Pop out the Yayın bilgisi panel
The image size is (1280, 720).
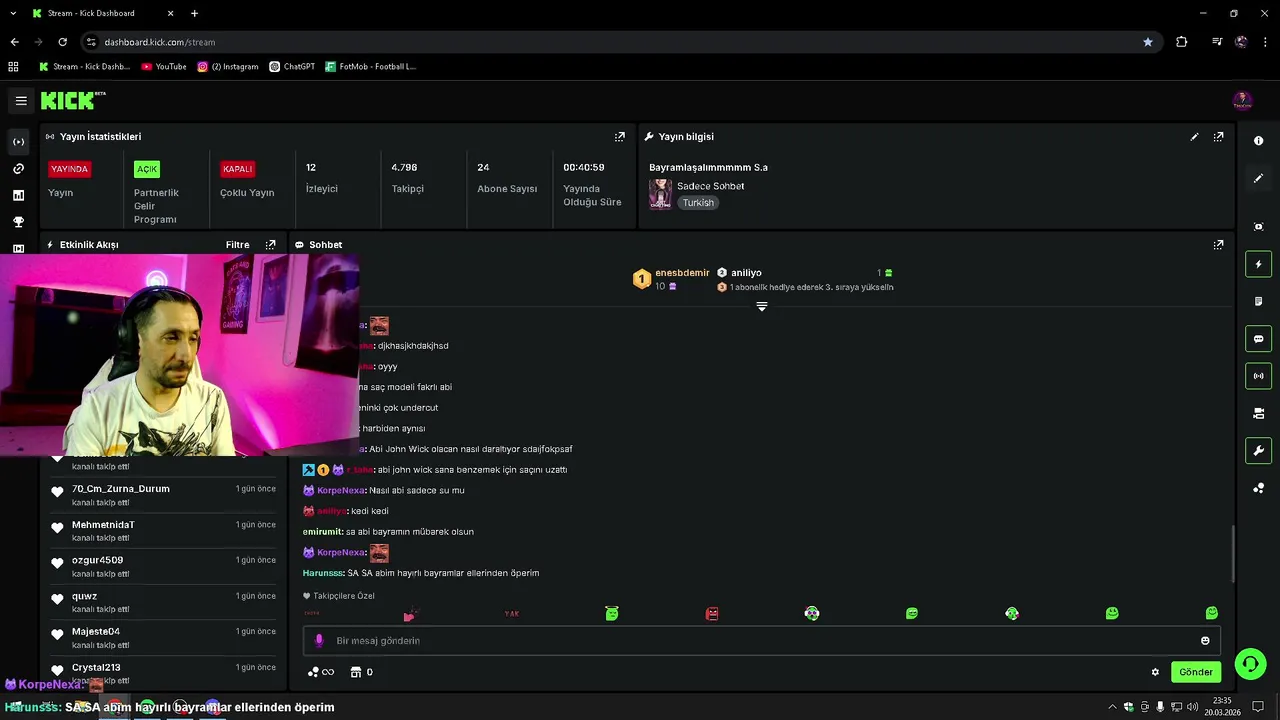1218,137
